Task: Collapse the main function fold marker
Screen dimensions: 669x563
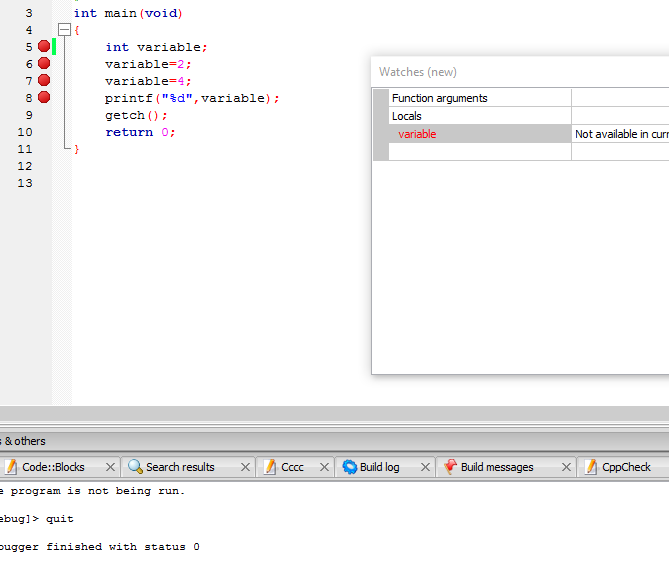Action: [64, 30]
